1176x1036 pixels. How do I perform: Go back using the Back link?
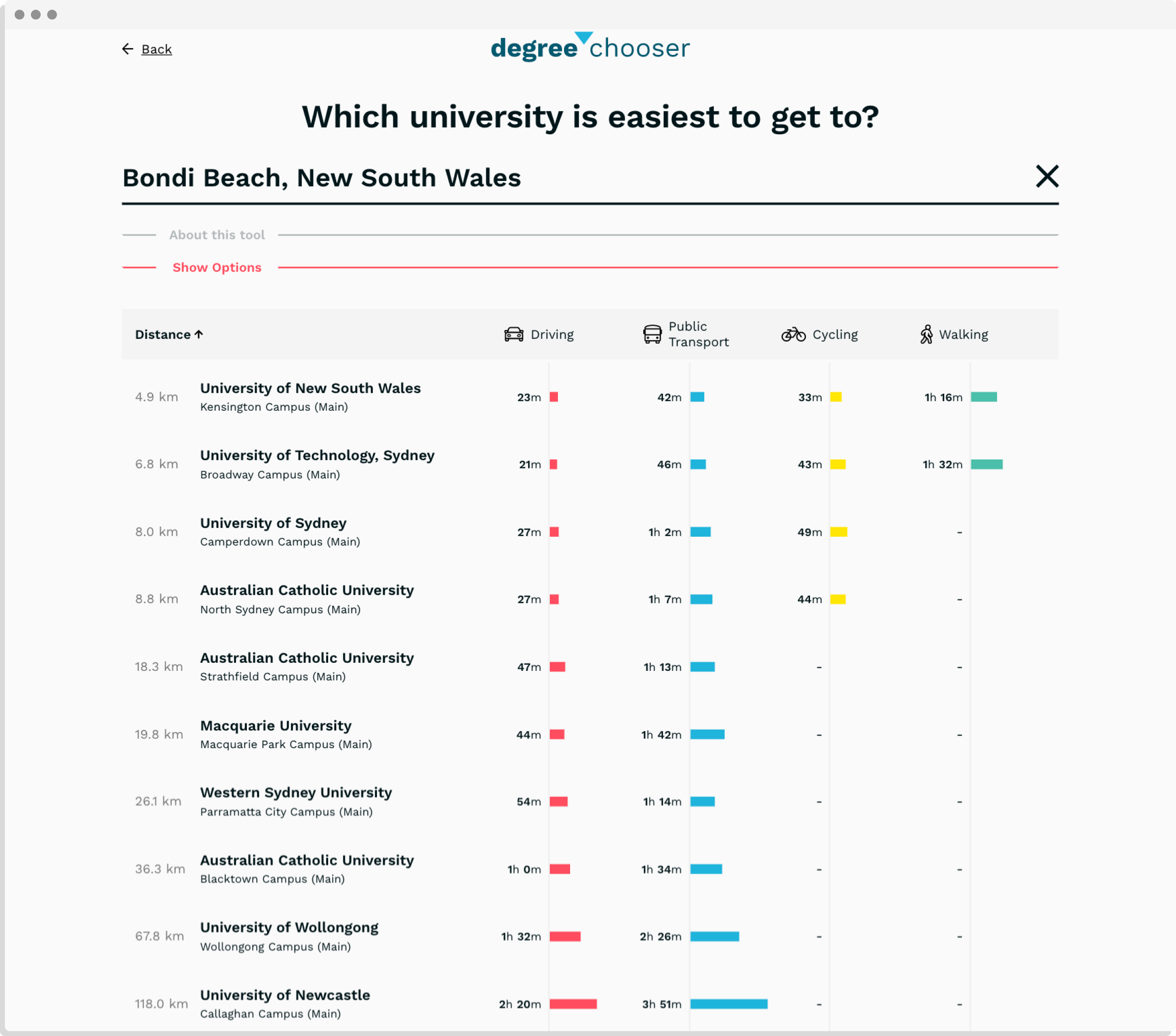coord(157,50)
